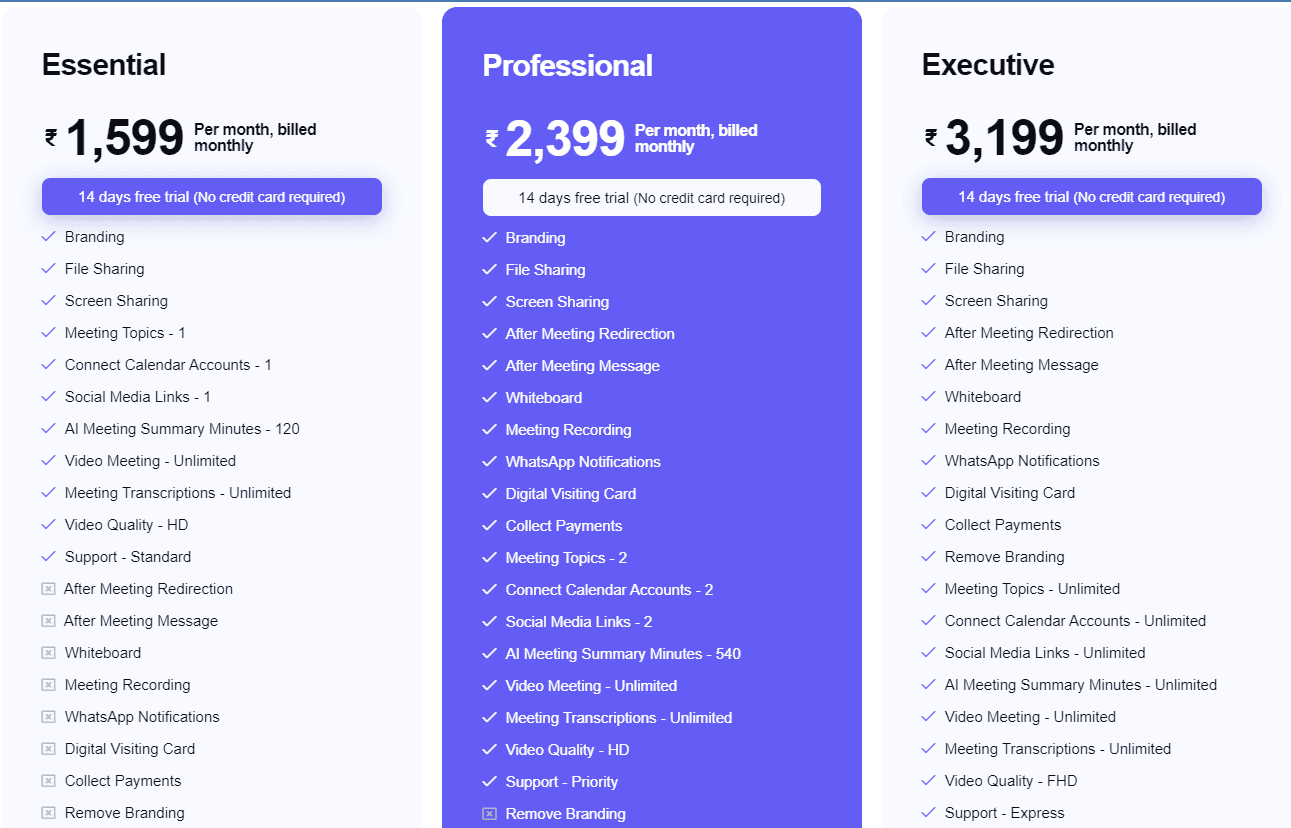Viewport: 1291px width, 828px height.
Task: Click the checkmark beside Branding under Essential
Action: tap(49, 237)
